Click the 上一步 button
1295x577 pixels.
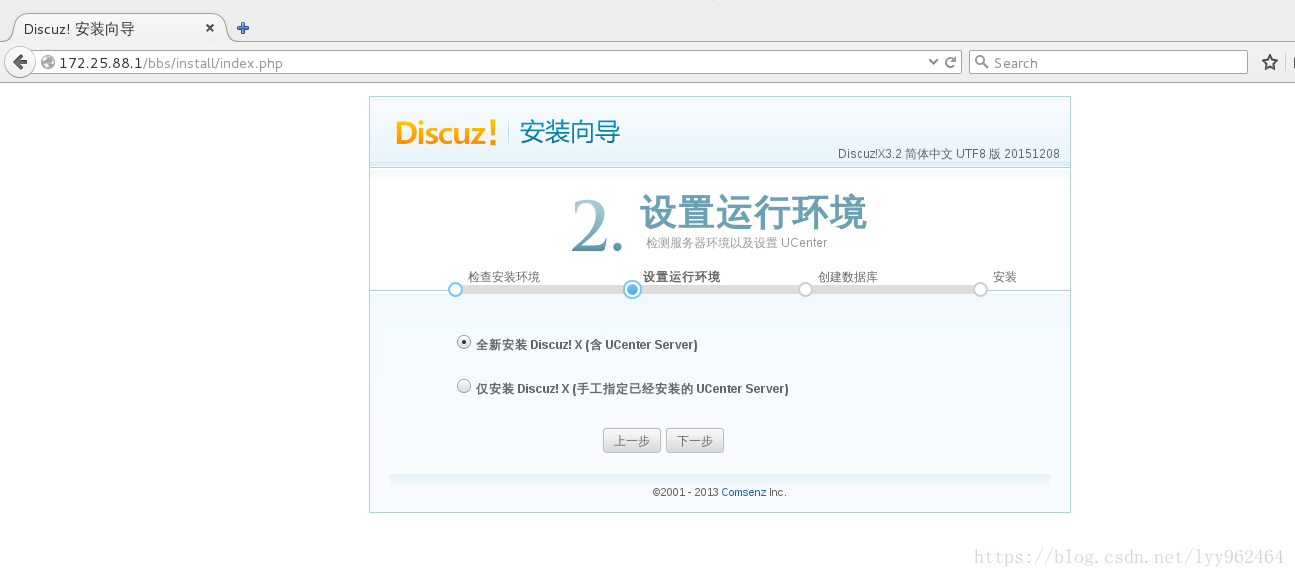pyautogui.click(x=632, y=441)
